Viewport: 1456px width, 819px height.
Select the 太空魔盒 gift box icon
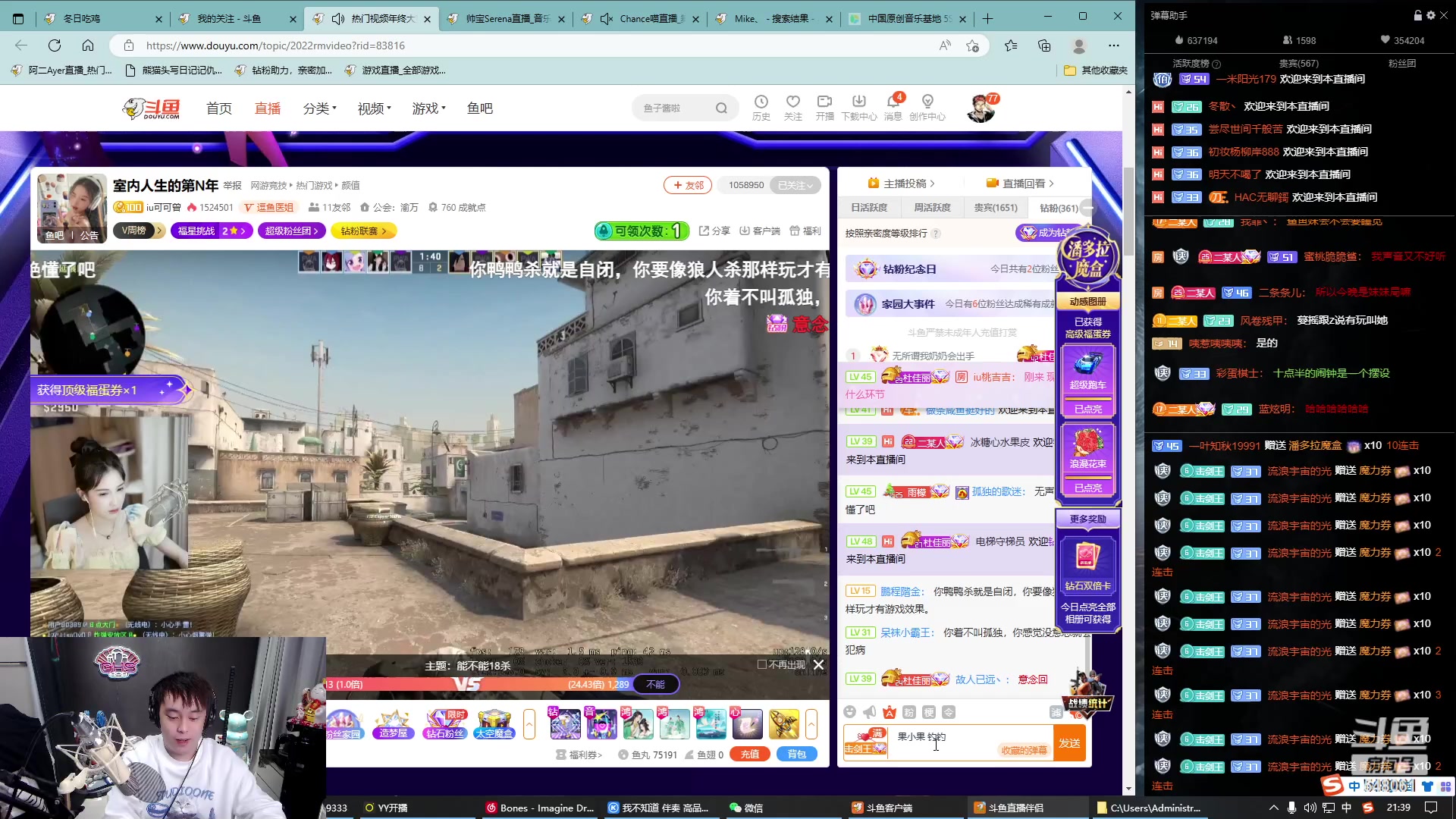pos(494,724)
